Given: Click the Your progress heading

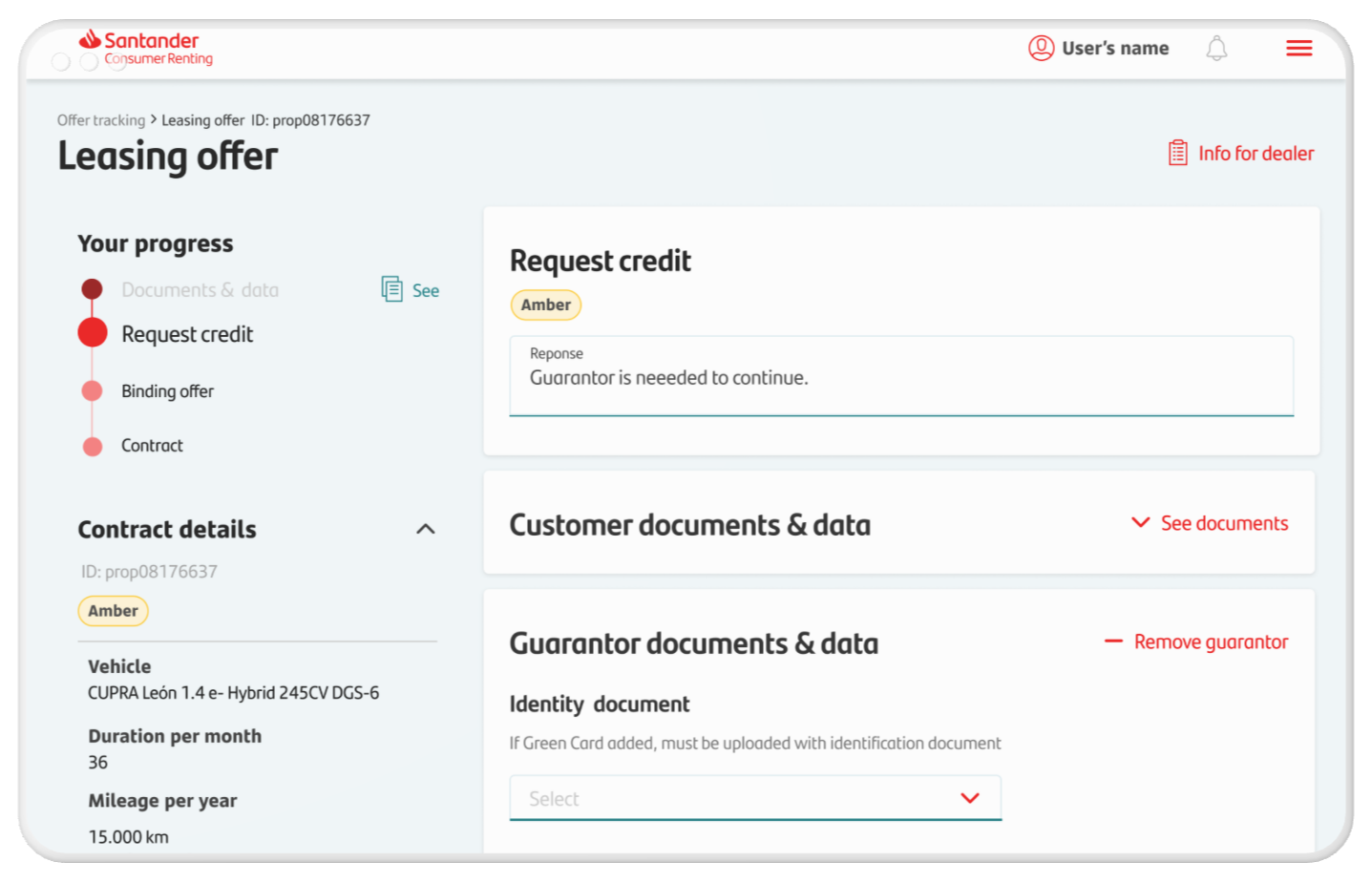Looking at the screenshot, I should [x=155, y=244].
